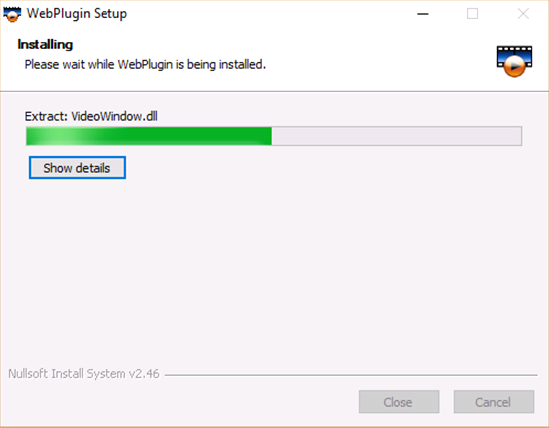Click the "Nullsoft Install System v2.46" label

point(84,374)
